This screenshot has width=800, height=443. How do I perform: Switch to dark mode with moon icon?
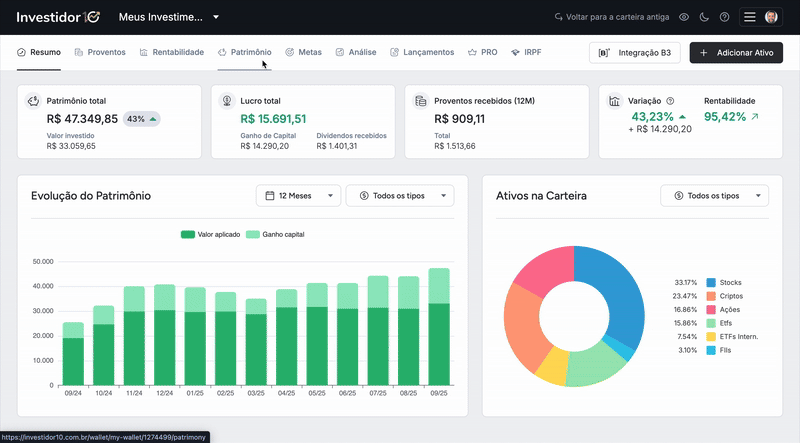[x=704, y=17]
